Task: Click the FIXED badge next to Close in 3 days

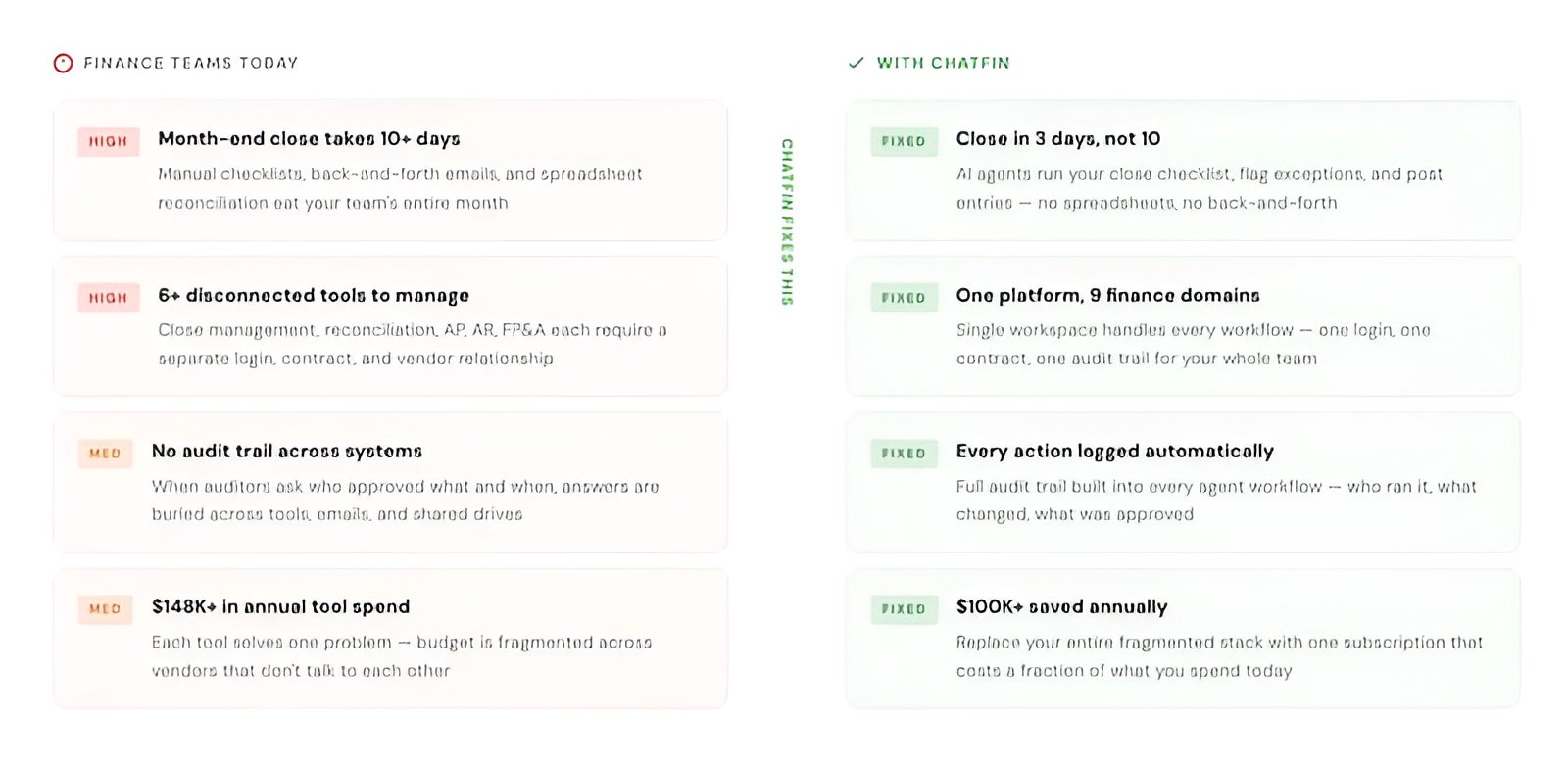Action: point(904,141)
